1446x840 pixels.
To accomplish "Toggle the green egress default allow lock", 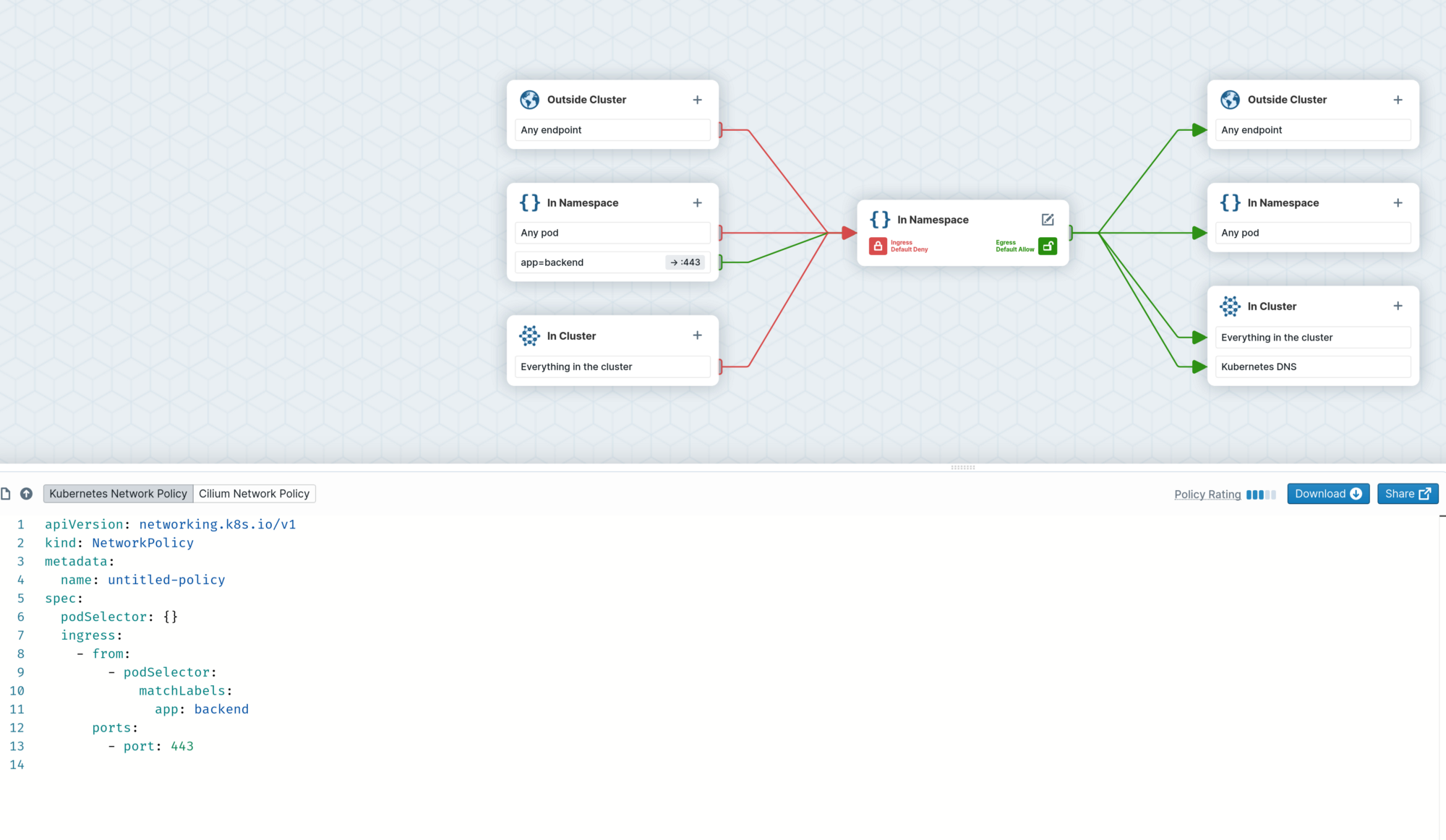I will coord(1047,247).
